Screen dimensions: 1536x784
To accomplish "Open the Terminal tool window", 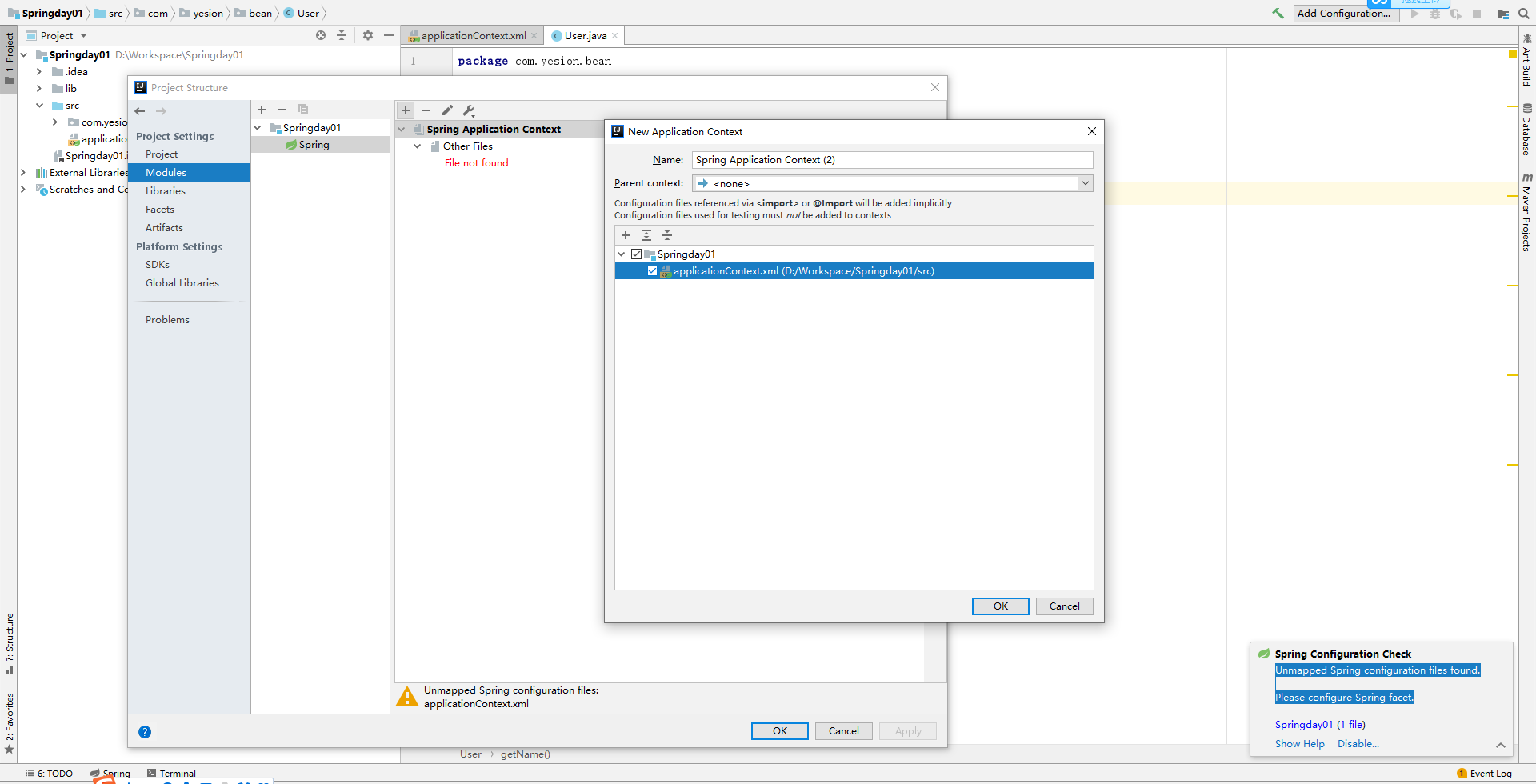I will [171, 774].
